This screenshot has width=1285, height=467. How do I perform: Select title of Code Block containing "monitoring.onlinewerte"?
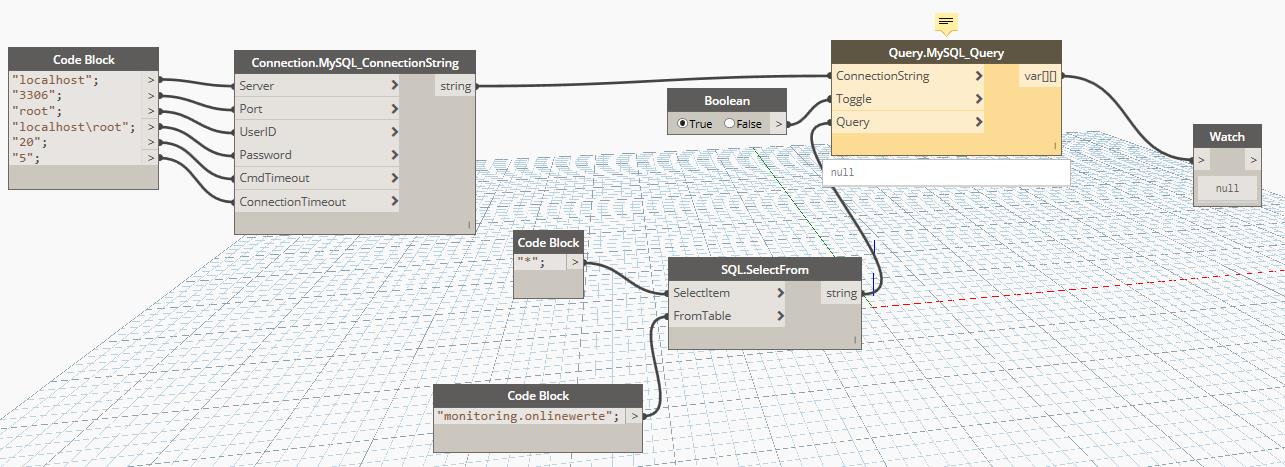538,396
